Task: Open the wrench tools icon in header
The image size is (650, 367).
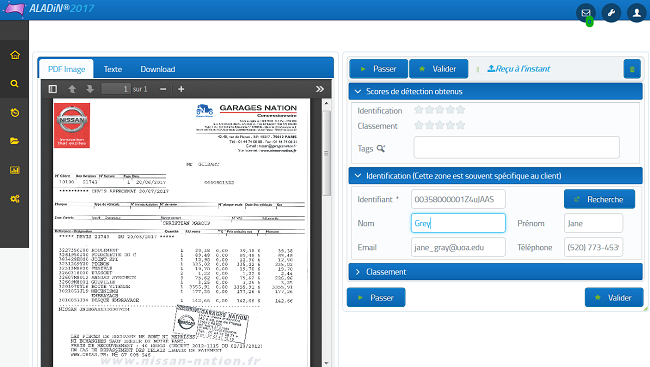Action: tap(611, 13)
